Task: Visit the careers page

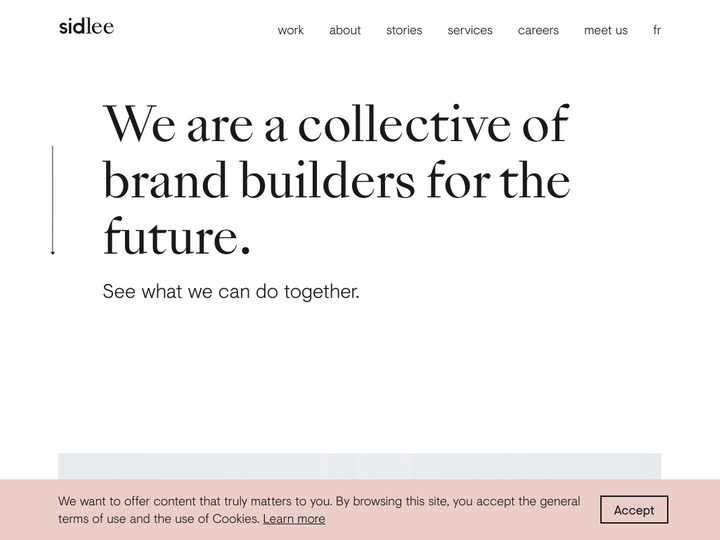Action: [538, 30]
